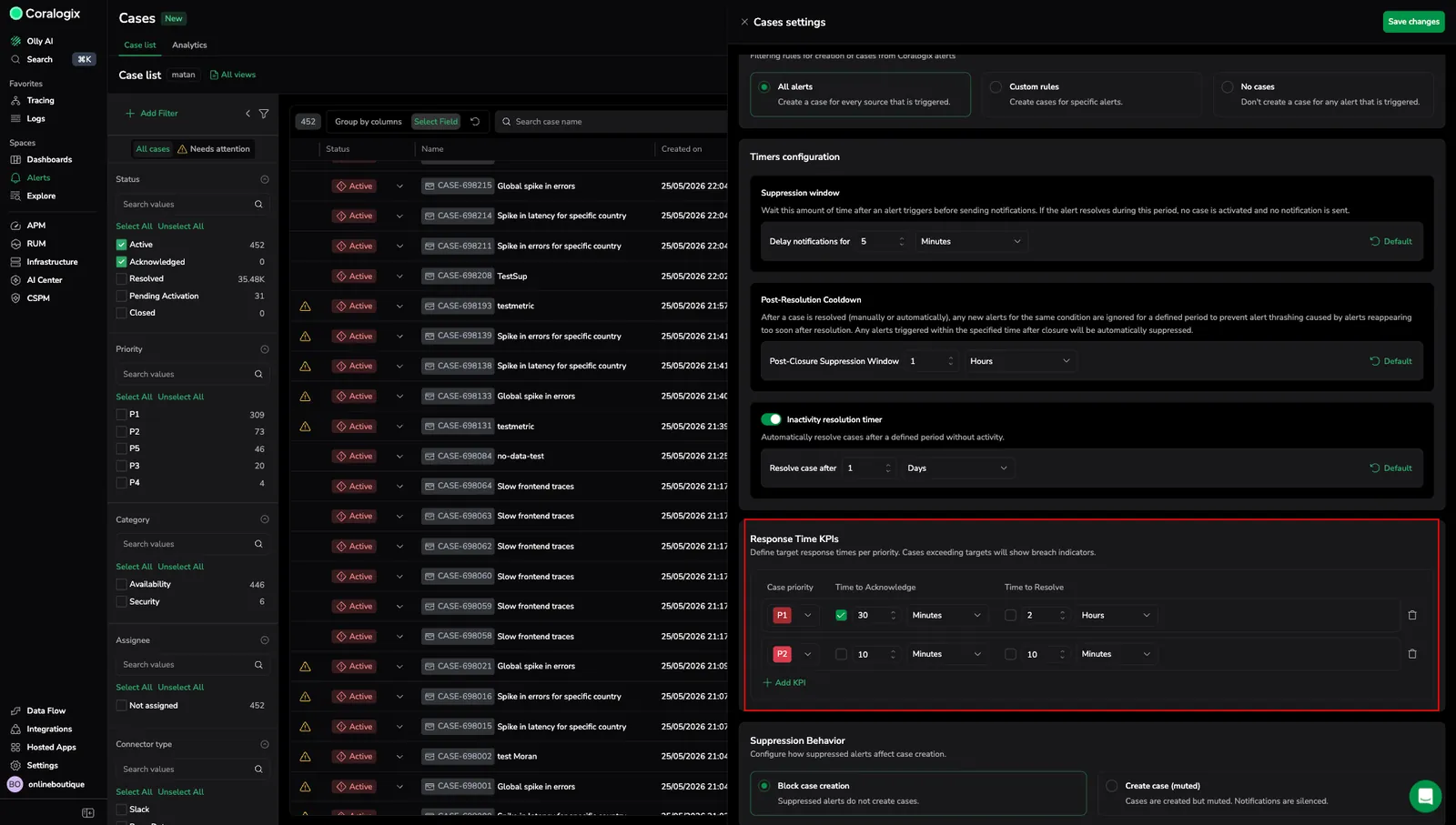Reset group by columns selection
This screenshot has height=825, width=1456.
(x=475, y=121)
